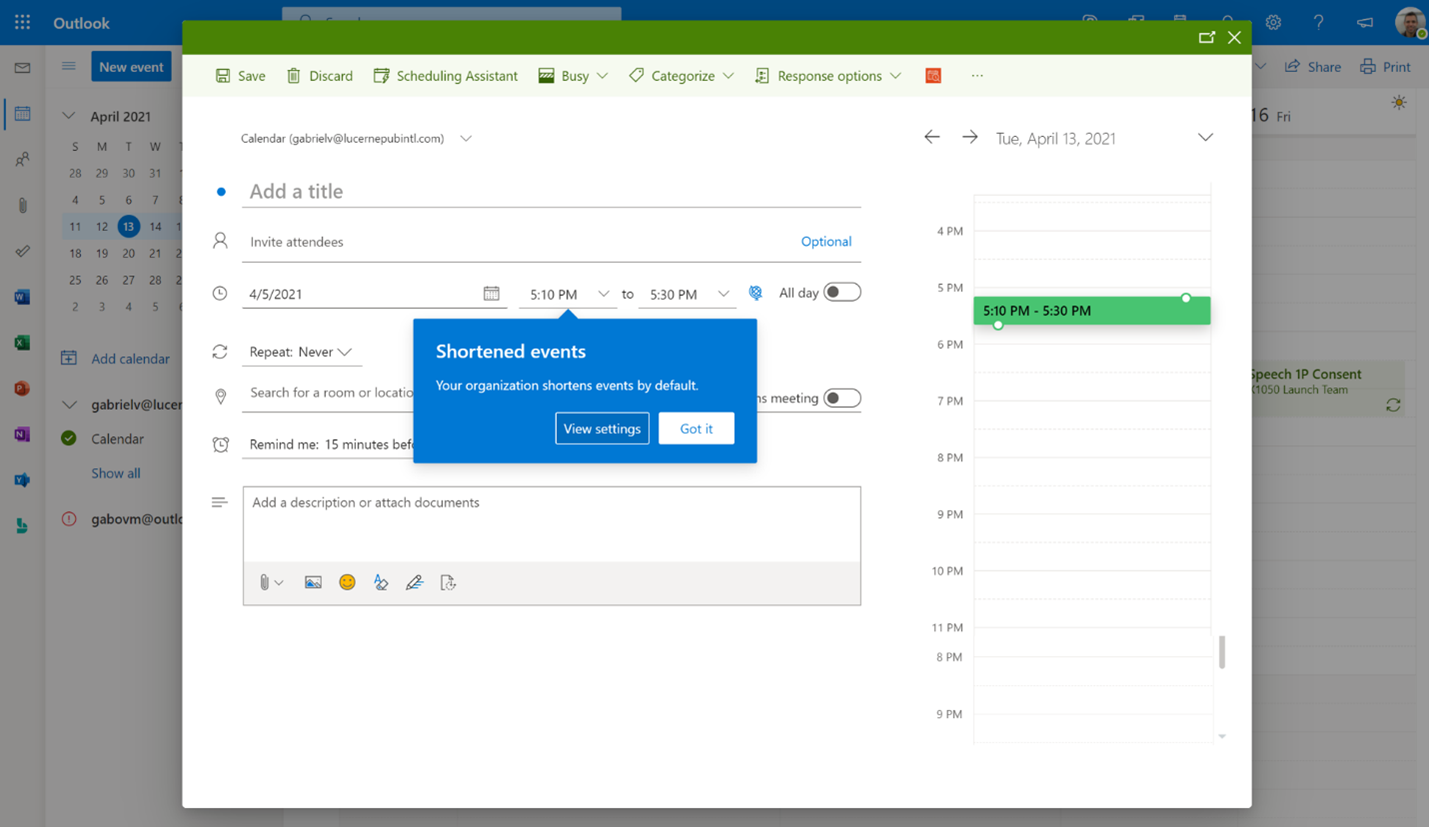Screen dimensions: 1429x827
Task: Dismiss popup by clicking Got it
Action: pyautogui.click(x=696, y=428)
